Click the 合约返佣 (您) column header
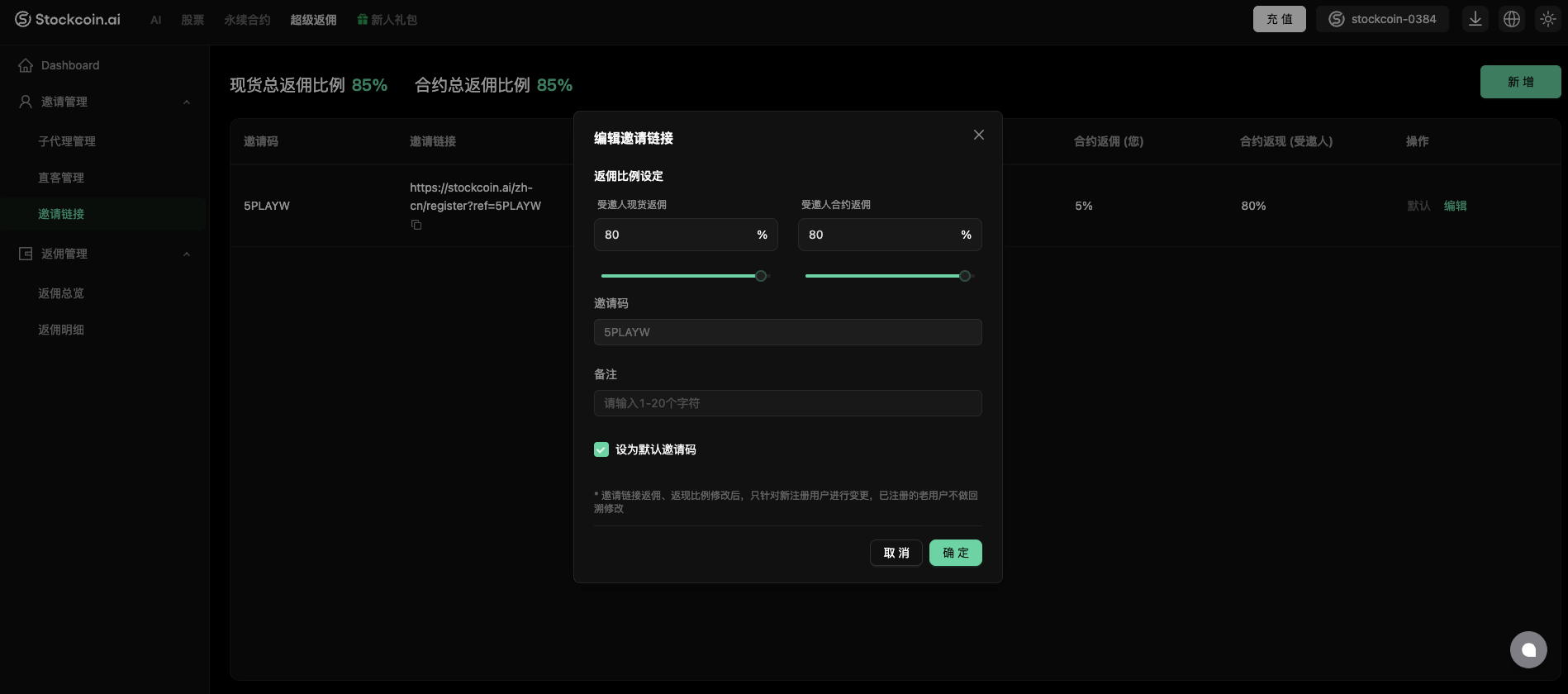 click(1109, 141)
